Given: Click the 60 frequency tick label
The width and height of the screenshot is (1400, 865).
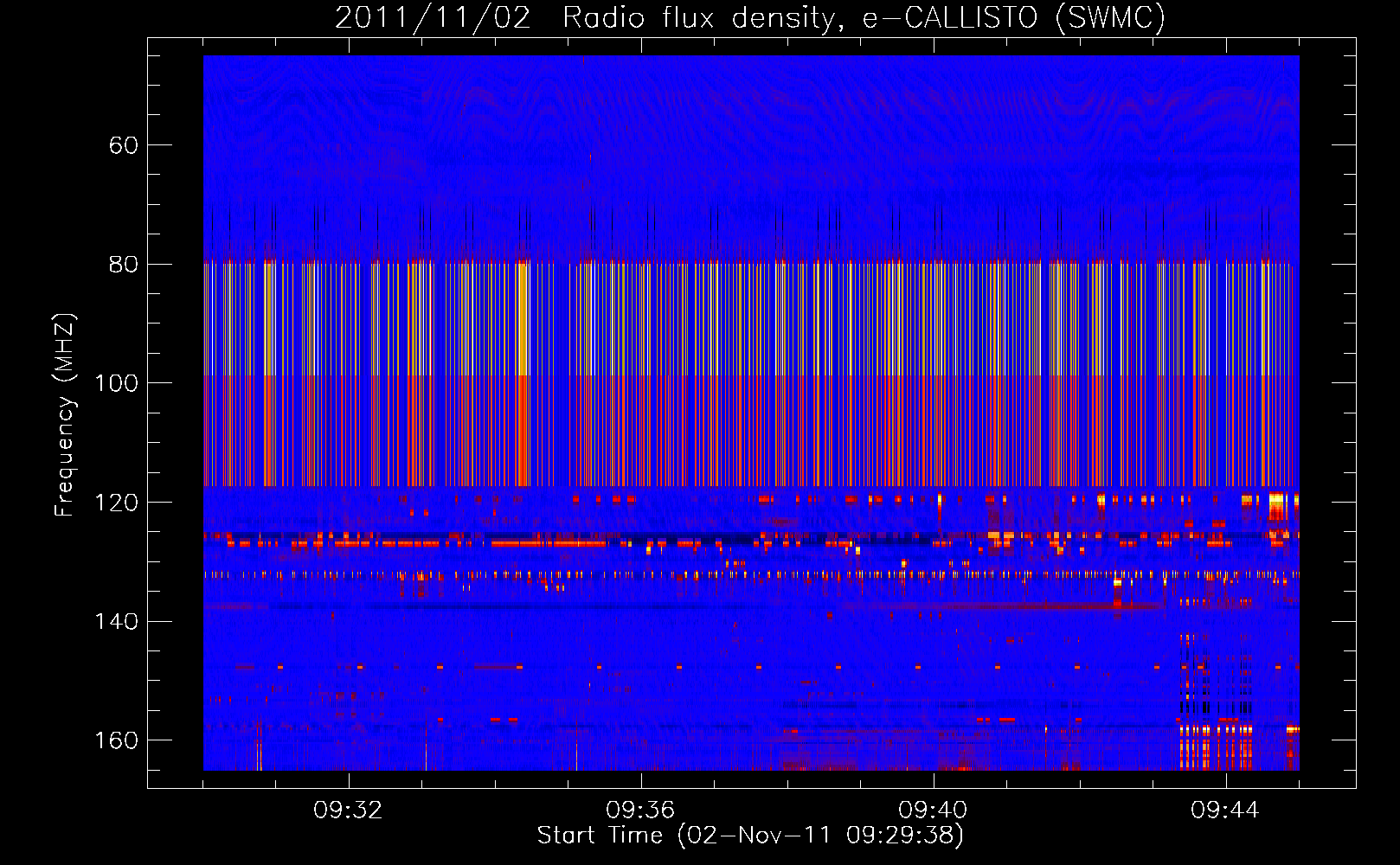Looking at the screenshot, I should (124, 145).
